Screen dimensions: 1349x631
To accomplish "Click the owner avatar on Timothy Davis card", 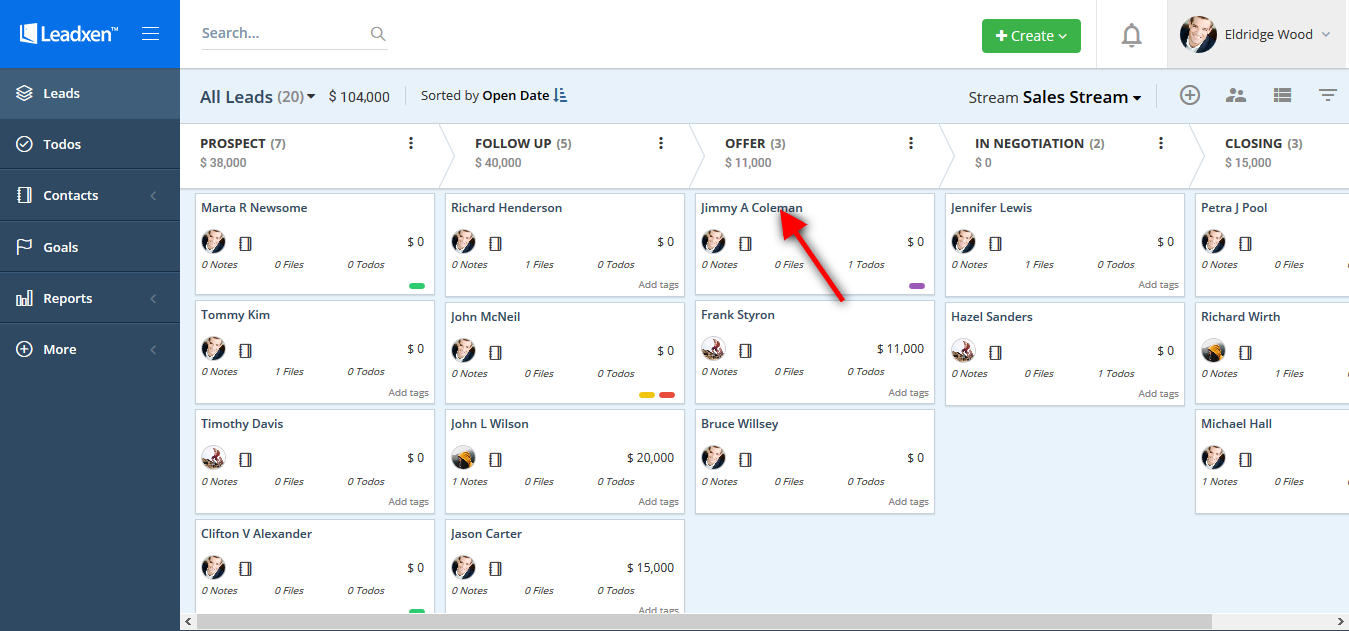I will [x=213, y=458].
